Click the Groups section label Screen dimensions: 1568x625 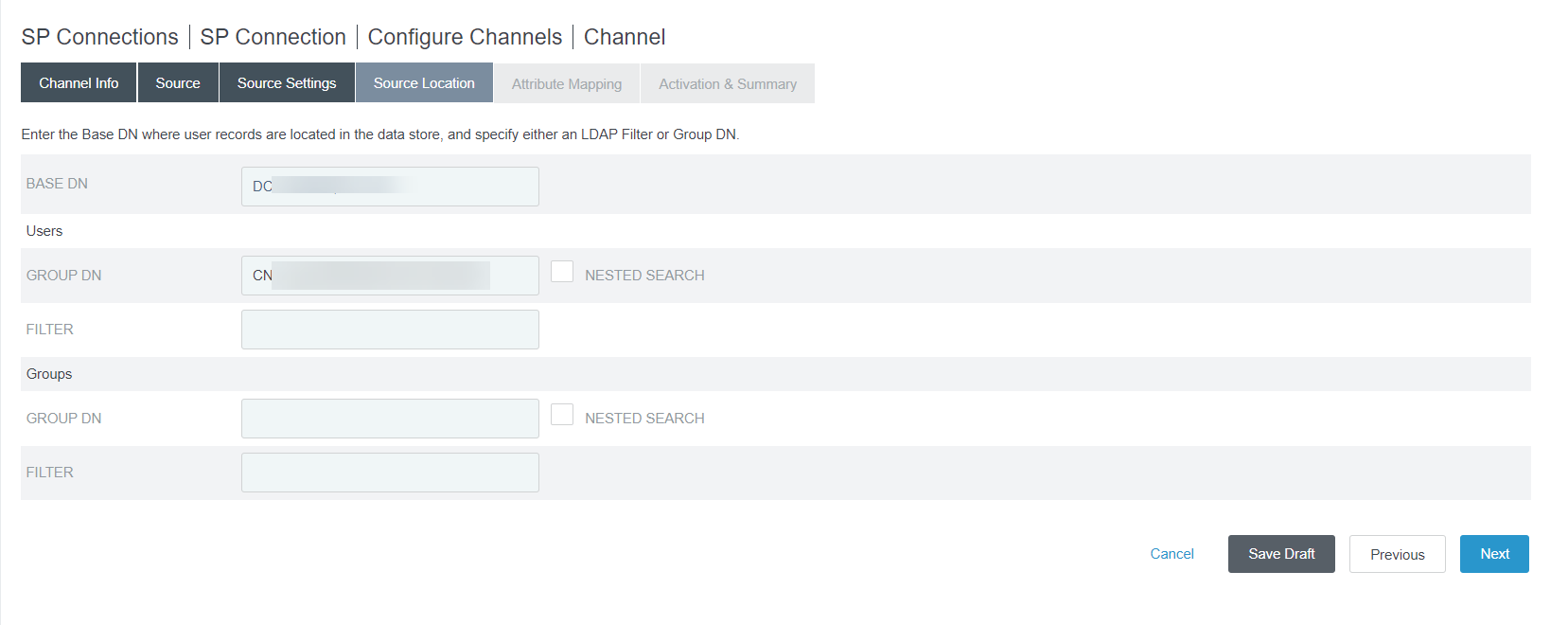click(x=49, y=374)
